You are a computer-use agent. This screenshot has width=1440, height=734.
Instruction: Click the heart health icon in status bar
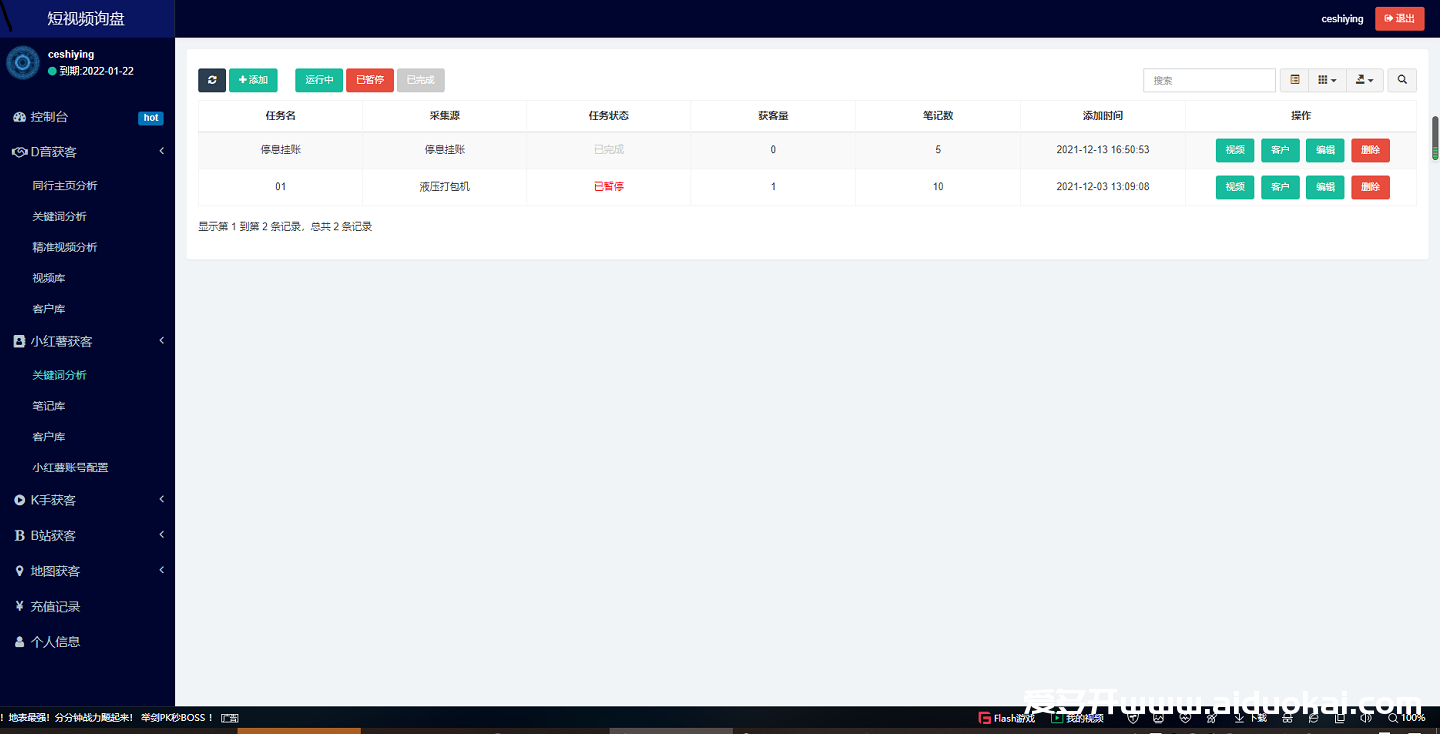[x=1185, y=718]
